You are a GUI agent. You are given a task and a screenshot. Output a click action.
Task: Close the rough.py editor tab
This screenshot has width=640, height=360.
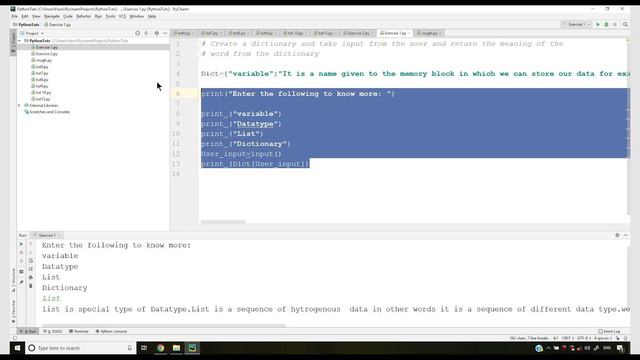(440, 33)
